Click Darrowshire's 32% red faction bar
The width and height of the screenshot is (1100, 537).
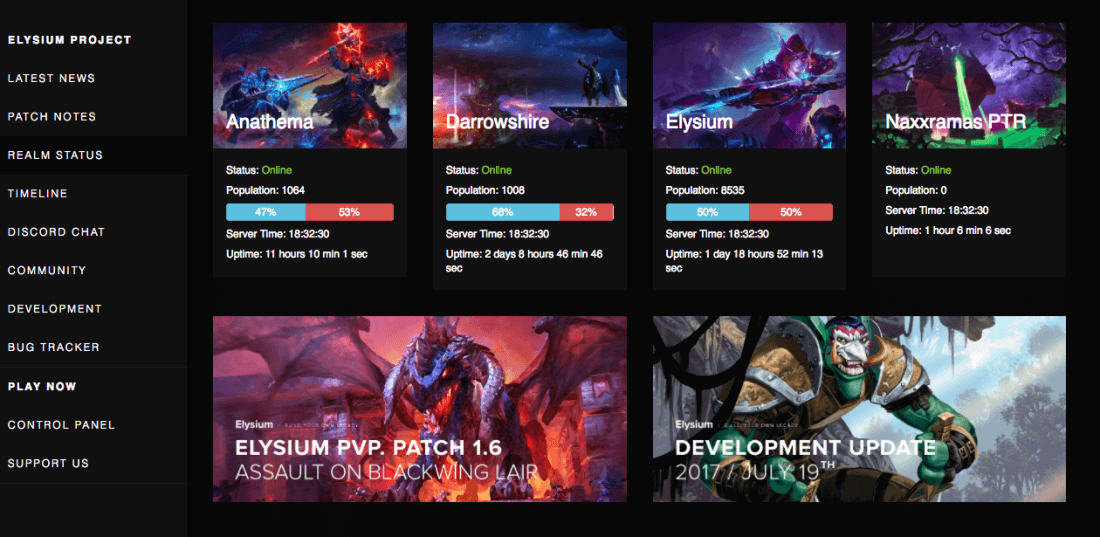click(x=586, y=212)
